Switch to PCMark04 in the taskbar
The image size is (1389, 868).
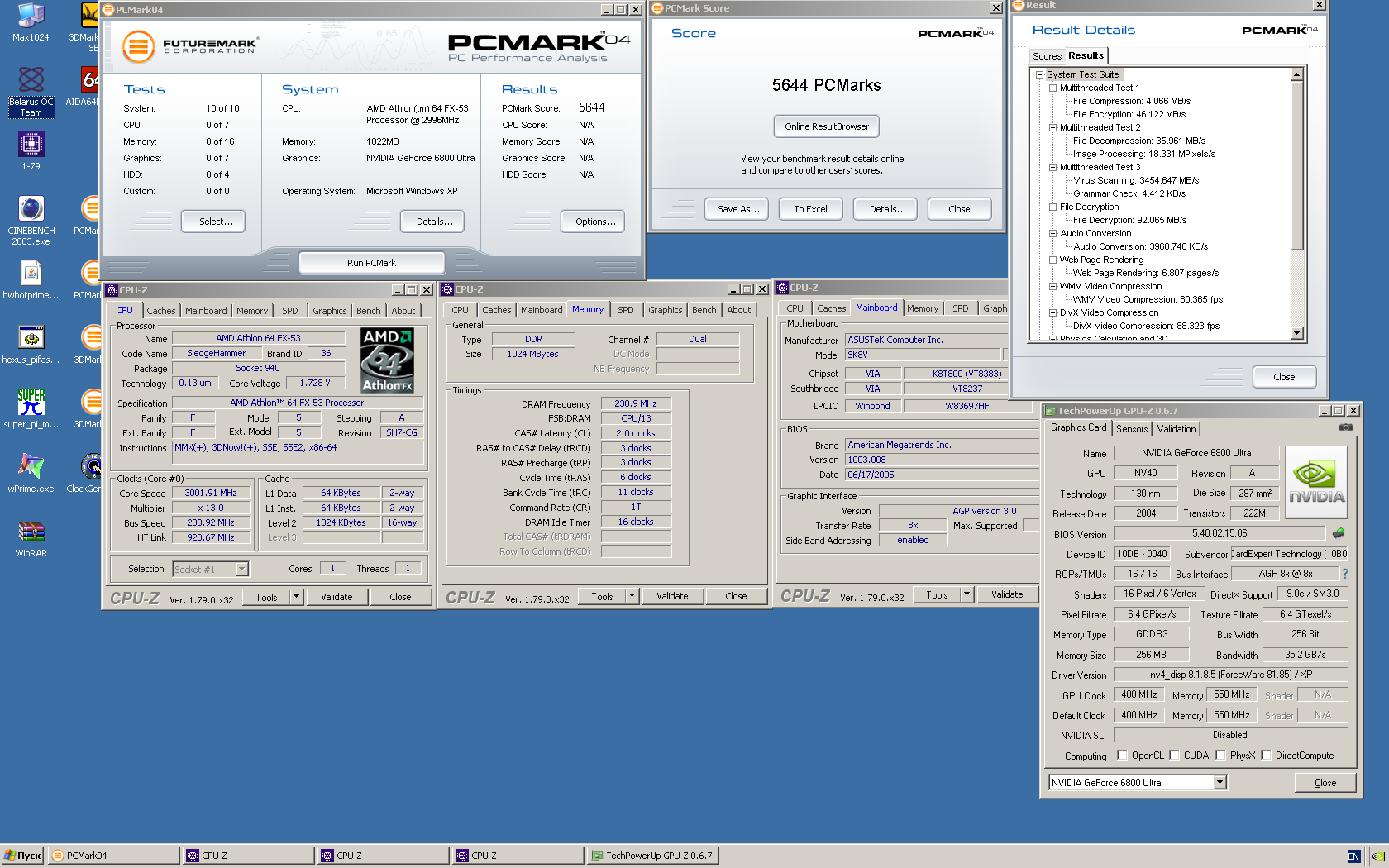tap(113, 856)
